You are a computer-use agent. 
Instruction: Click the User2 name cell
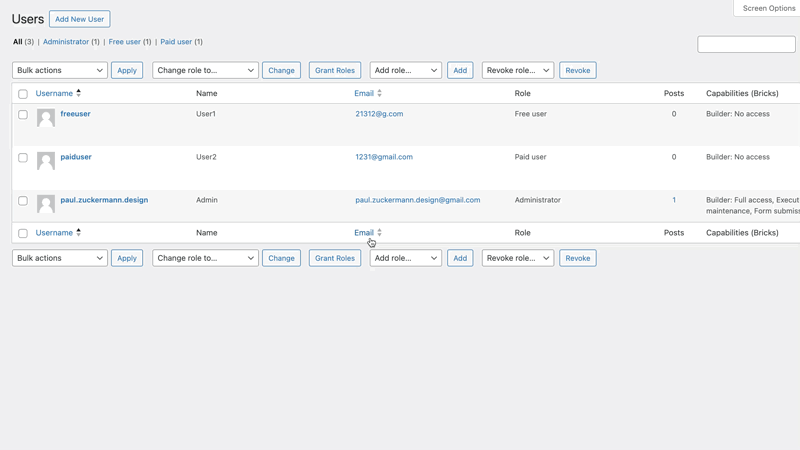tap(206, 157)
